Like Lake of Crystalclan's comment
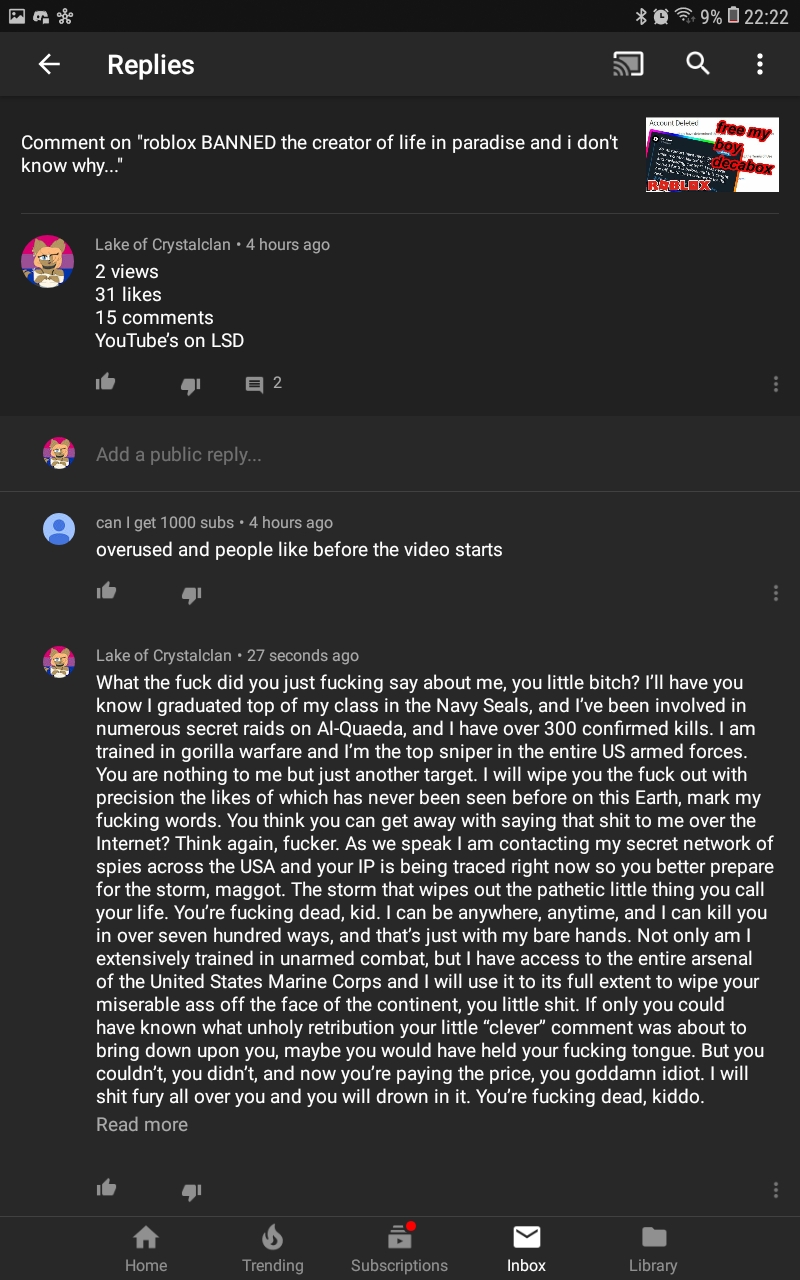The height and width of the screenshot is (1280, 800). [105, 381]
